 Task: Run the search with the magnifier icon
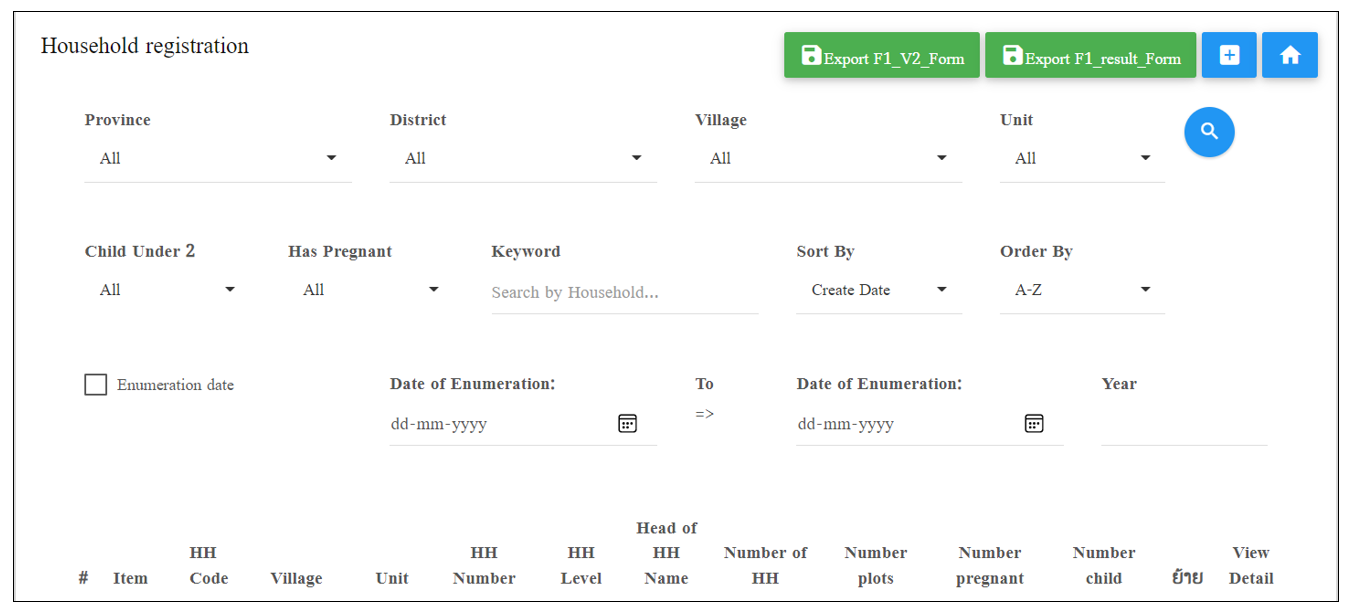(x=1209, y=131)
